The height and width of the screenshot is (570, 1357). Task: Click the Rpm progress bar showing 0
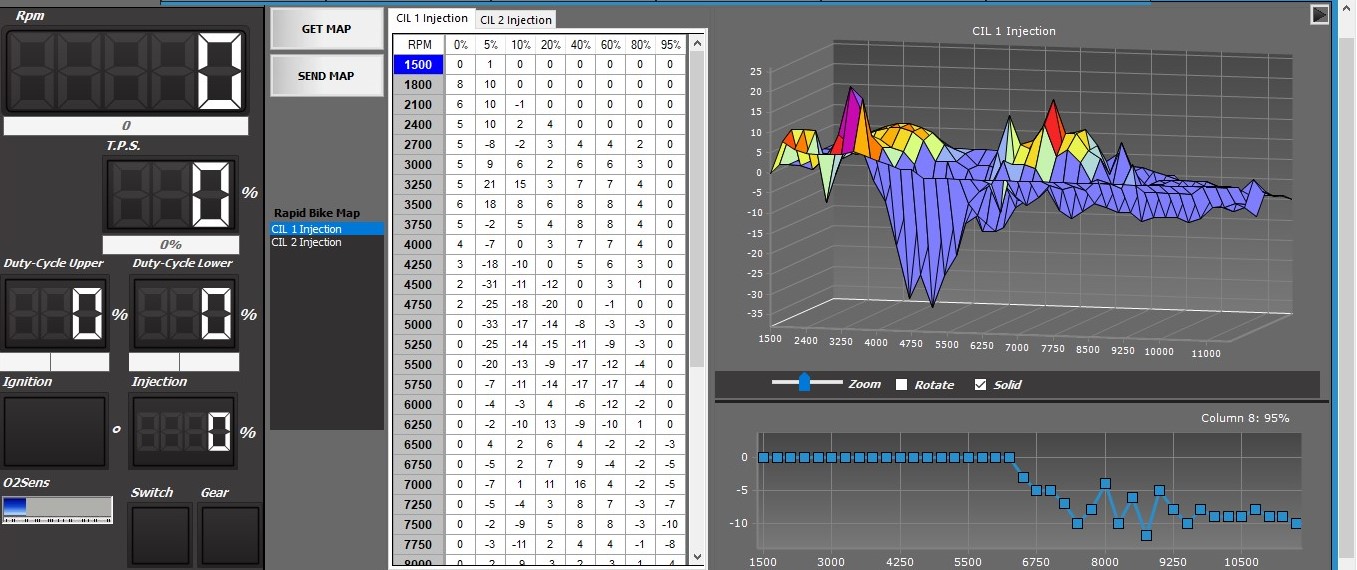[x=126, y=126]
